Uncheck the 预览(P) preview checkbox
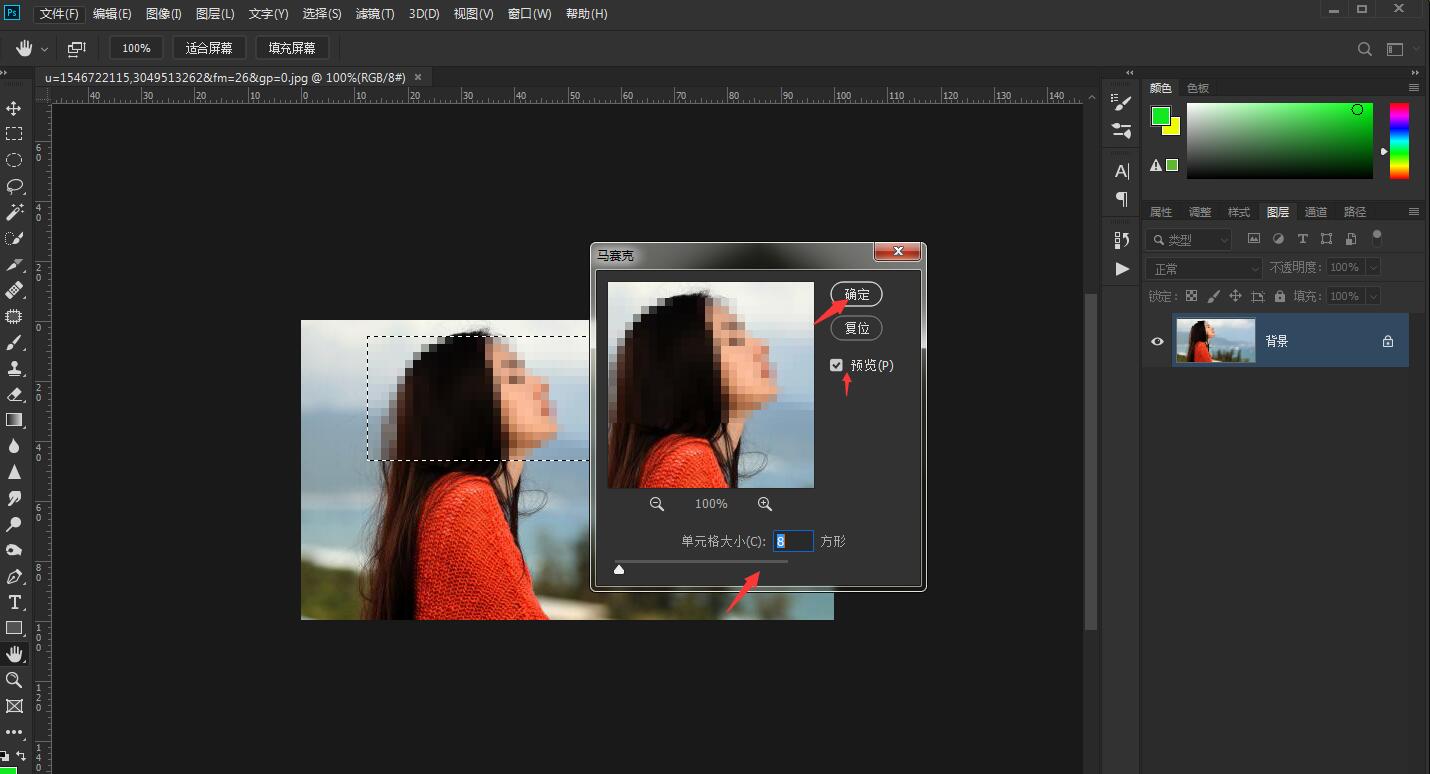The width and height of the screenshot is (1430, 774). (x=836, y=365)
